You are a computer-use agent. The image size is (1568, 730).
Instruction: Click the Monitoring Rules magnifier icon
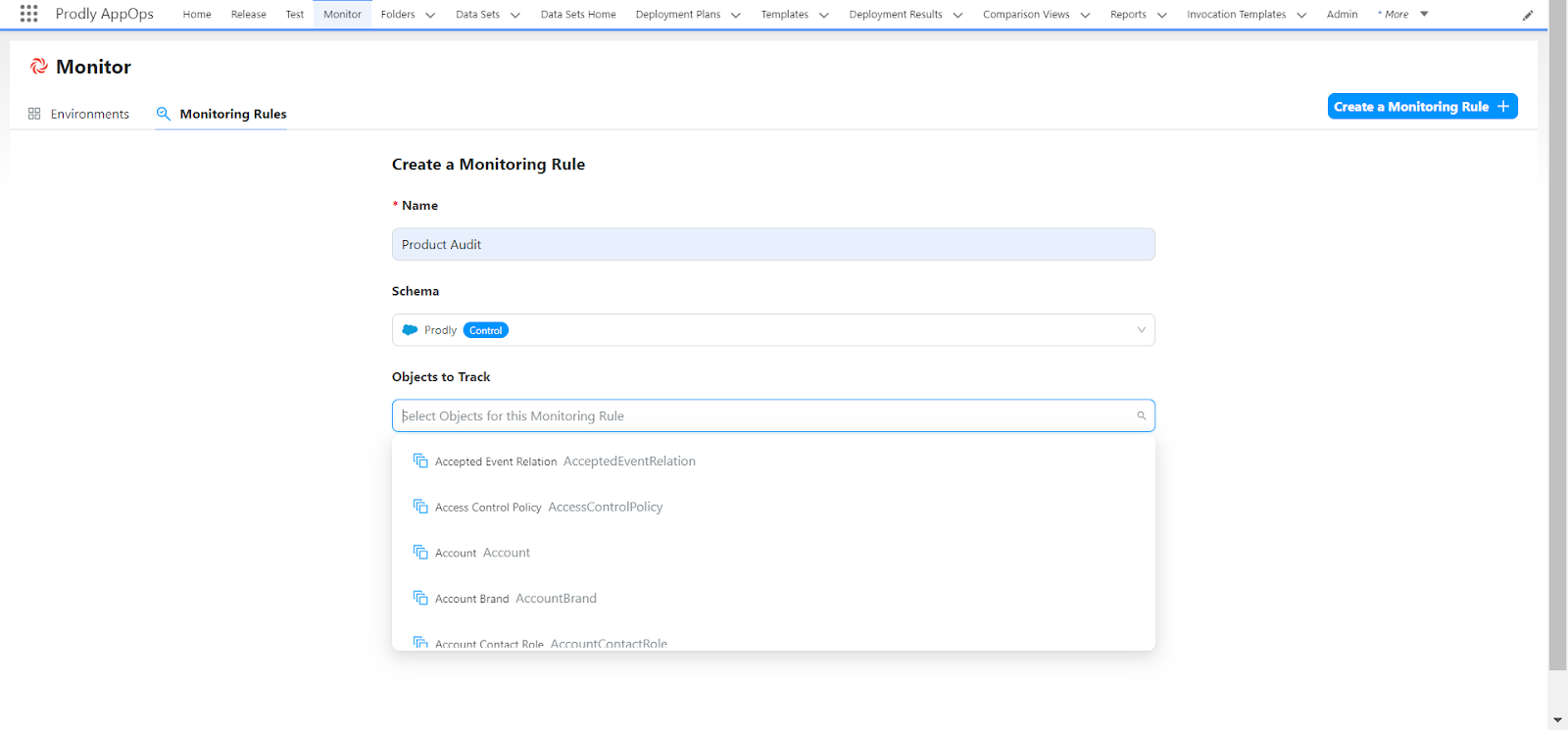point(164,114)
